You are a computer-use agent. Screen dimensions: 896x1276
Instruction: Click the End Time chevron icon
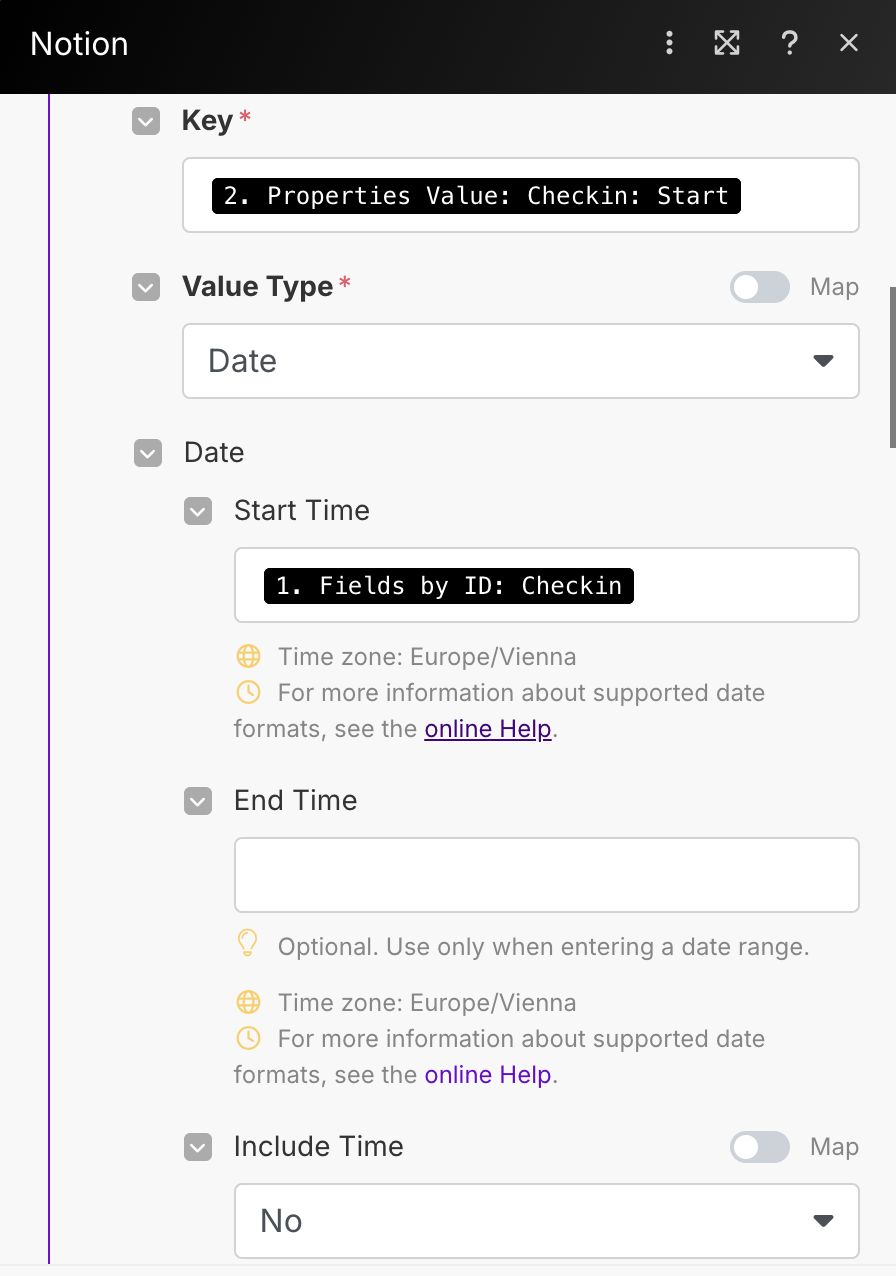198,802
